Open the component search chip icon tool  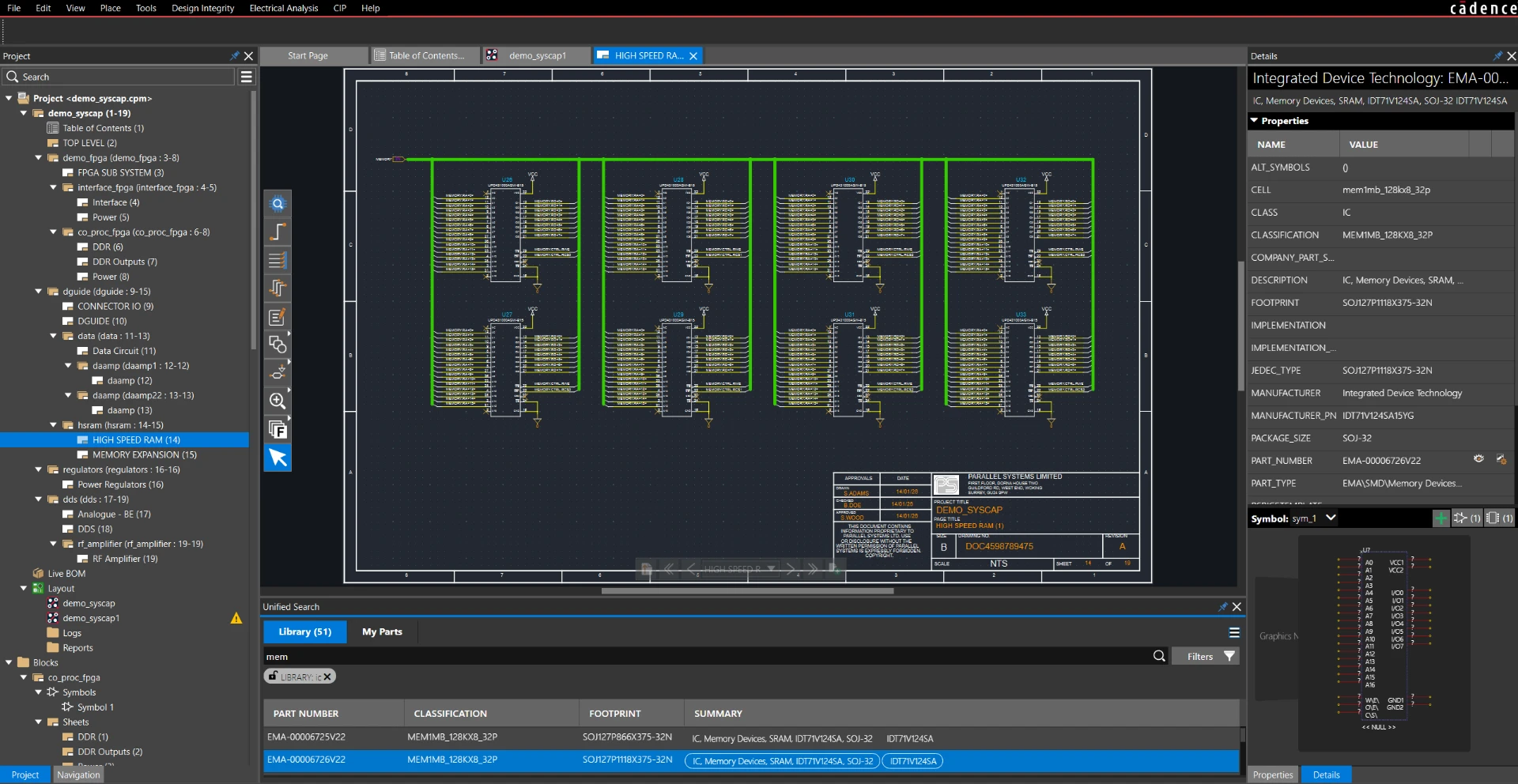[278, 204]
